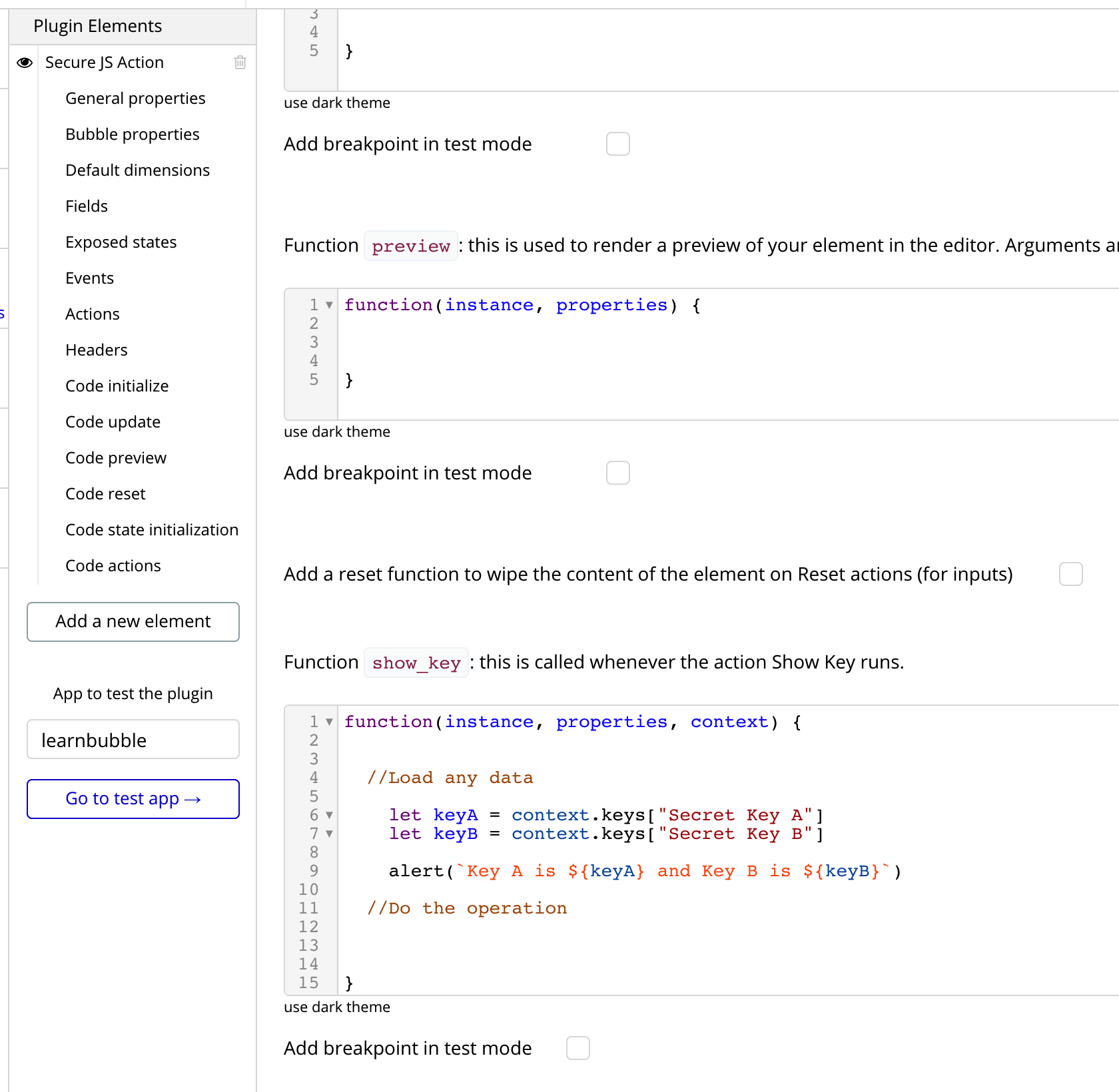This screenshot has width=1119, height=1092.
Task: Enable breakpoint checkbox below show_key function
Action: [x=577, y=1048]
